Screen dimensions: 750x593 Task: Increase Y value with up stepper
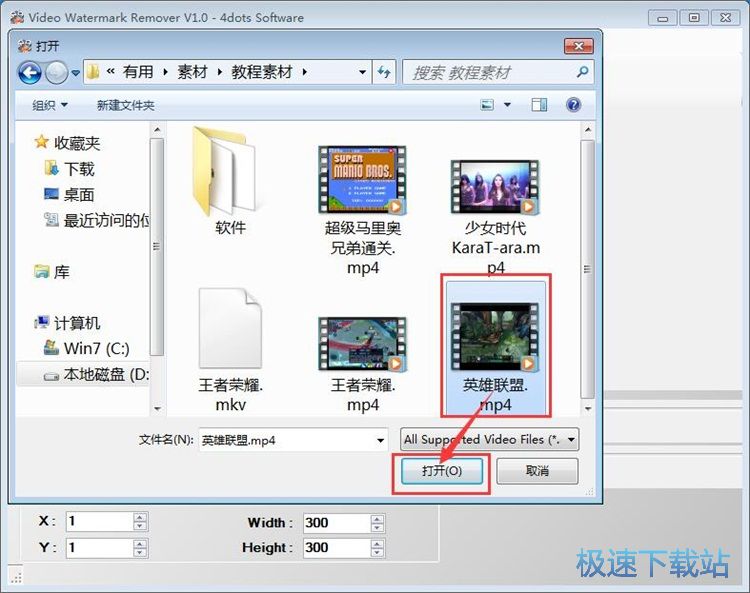click(x=140, y=543)
